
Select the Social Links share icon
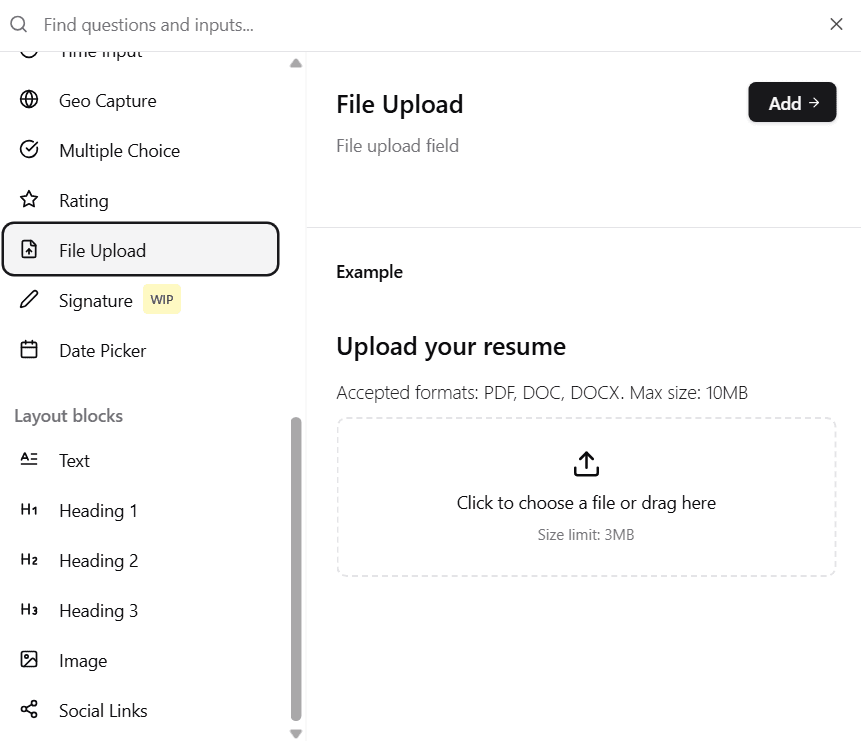28,710
